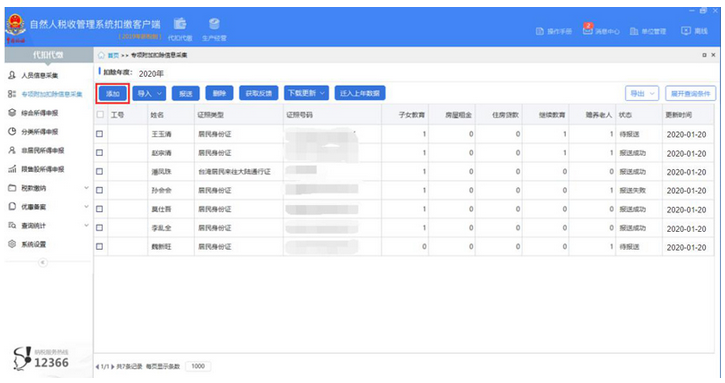The height and width of the screenshot is (383, 725).
Task: Expand the 优惠备案 sidebar group chevron
Action: (86, 207)
